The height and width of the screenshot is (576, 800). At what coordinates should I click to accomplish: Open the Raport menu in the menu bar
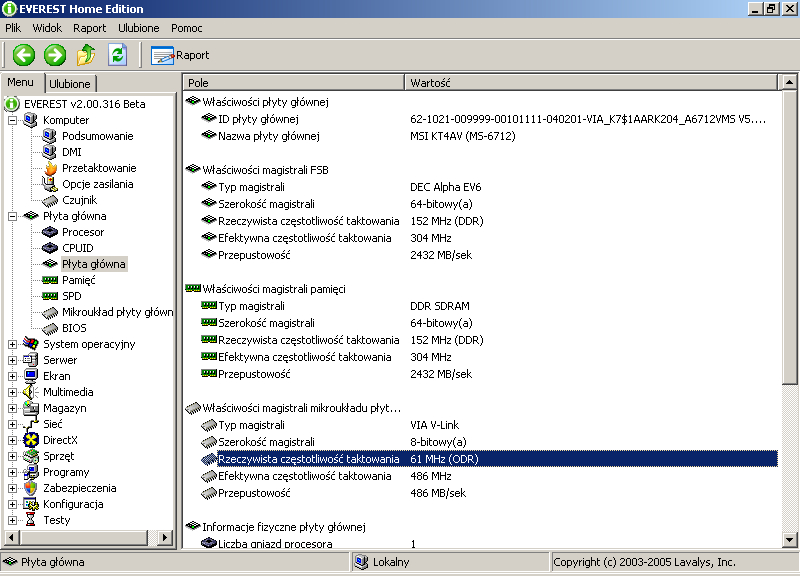click(89, 28)
